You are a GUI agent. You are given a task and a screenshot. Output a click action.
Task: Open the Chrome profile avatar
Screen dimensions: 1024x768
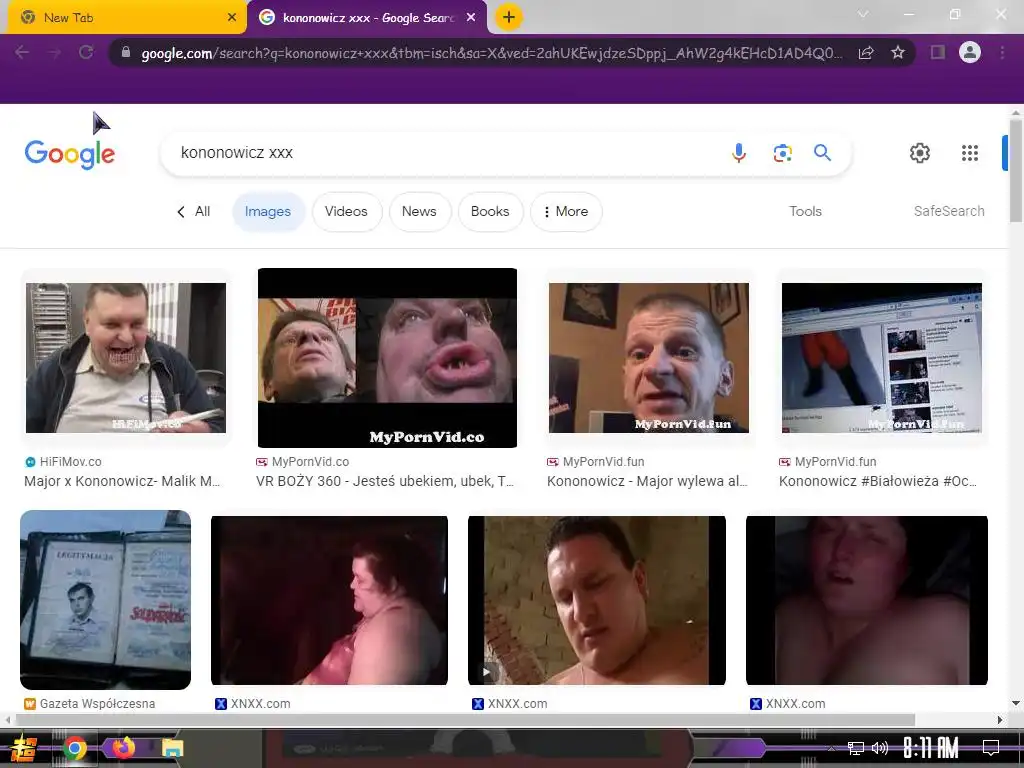[x=970, y=52]
